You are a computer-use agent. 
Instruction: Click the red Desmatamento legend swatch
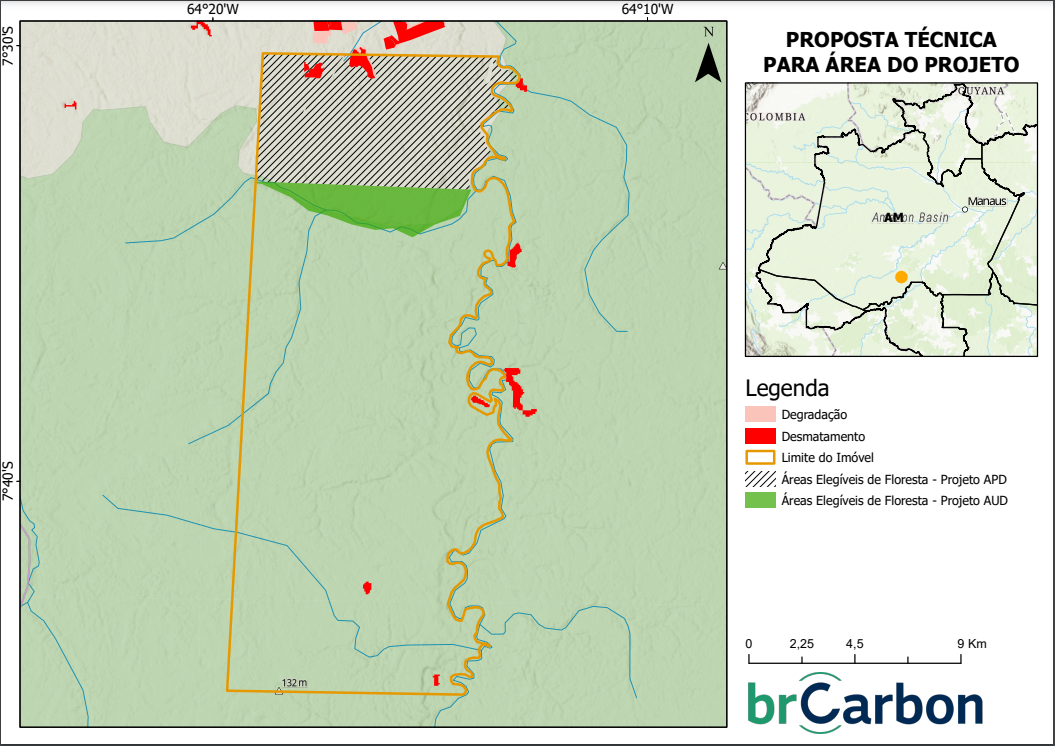click(760, 436)
